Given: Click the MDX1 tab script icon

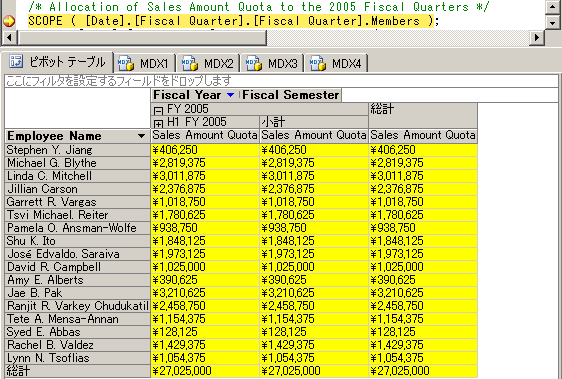Looking at the screenshot, I should pos(126,63).
